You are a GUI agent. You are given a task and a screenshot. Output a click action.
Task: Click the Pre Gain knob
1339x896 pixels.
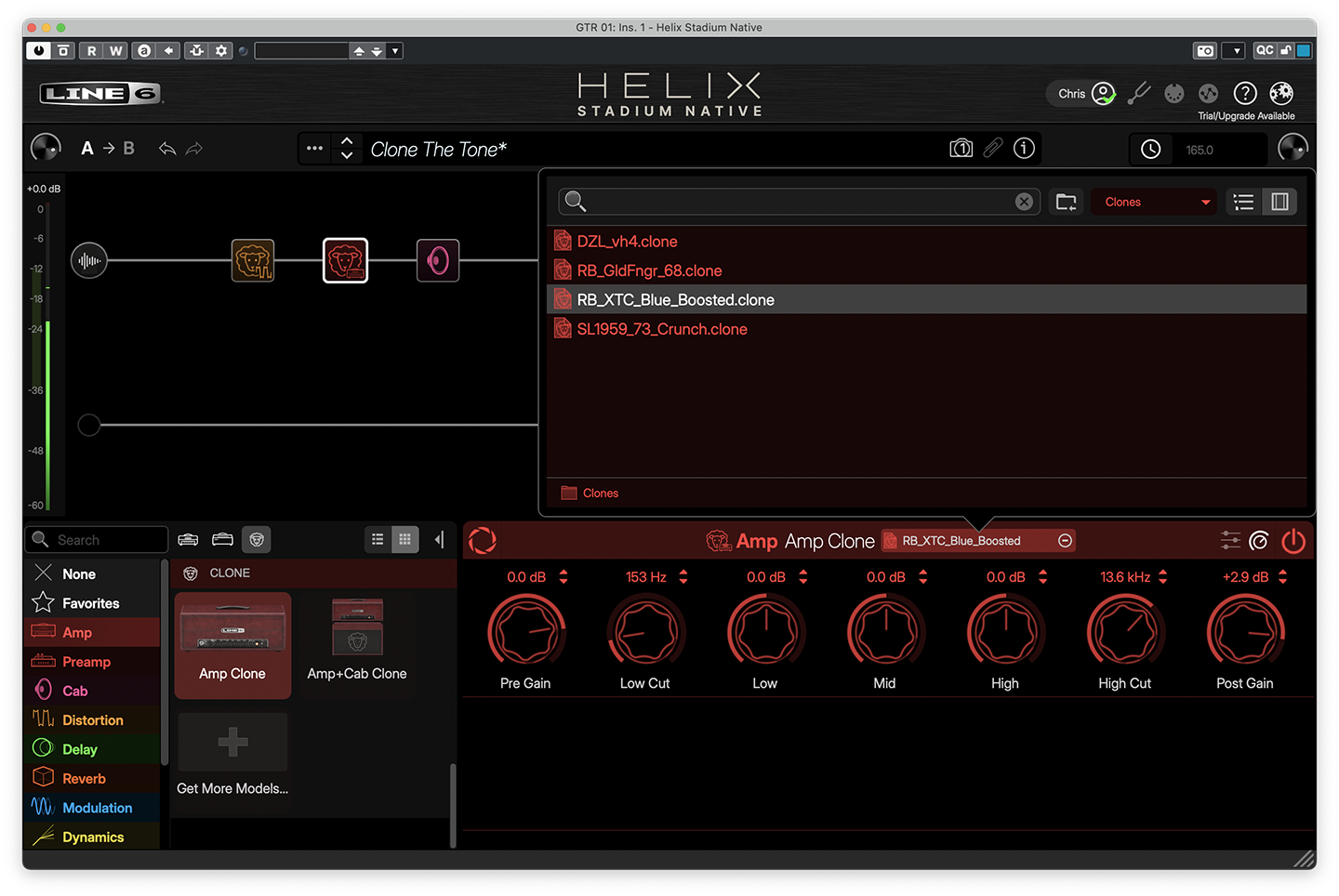(526, 632)
